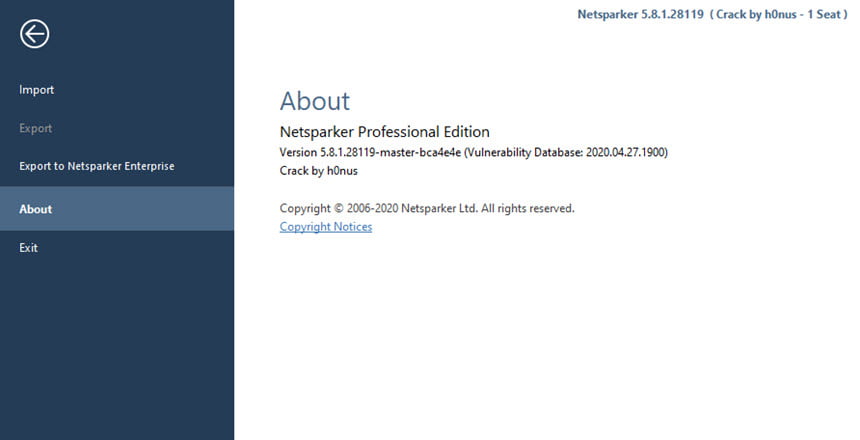Click the Netsparker 5.8.1.28119 title text
The image size is (860, 440).
640,15
